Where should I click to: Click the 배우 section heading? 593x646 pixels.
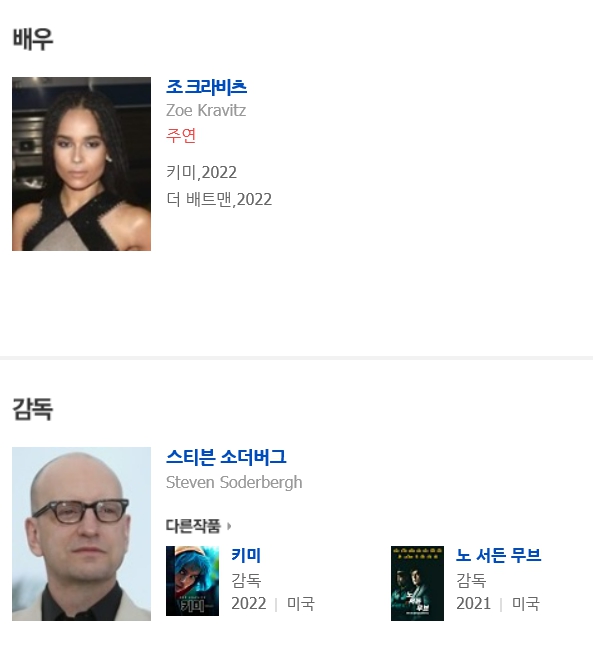pyautogui.click(x=33, y=39)
